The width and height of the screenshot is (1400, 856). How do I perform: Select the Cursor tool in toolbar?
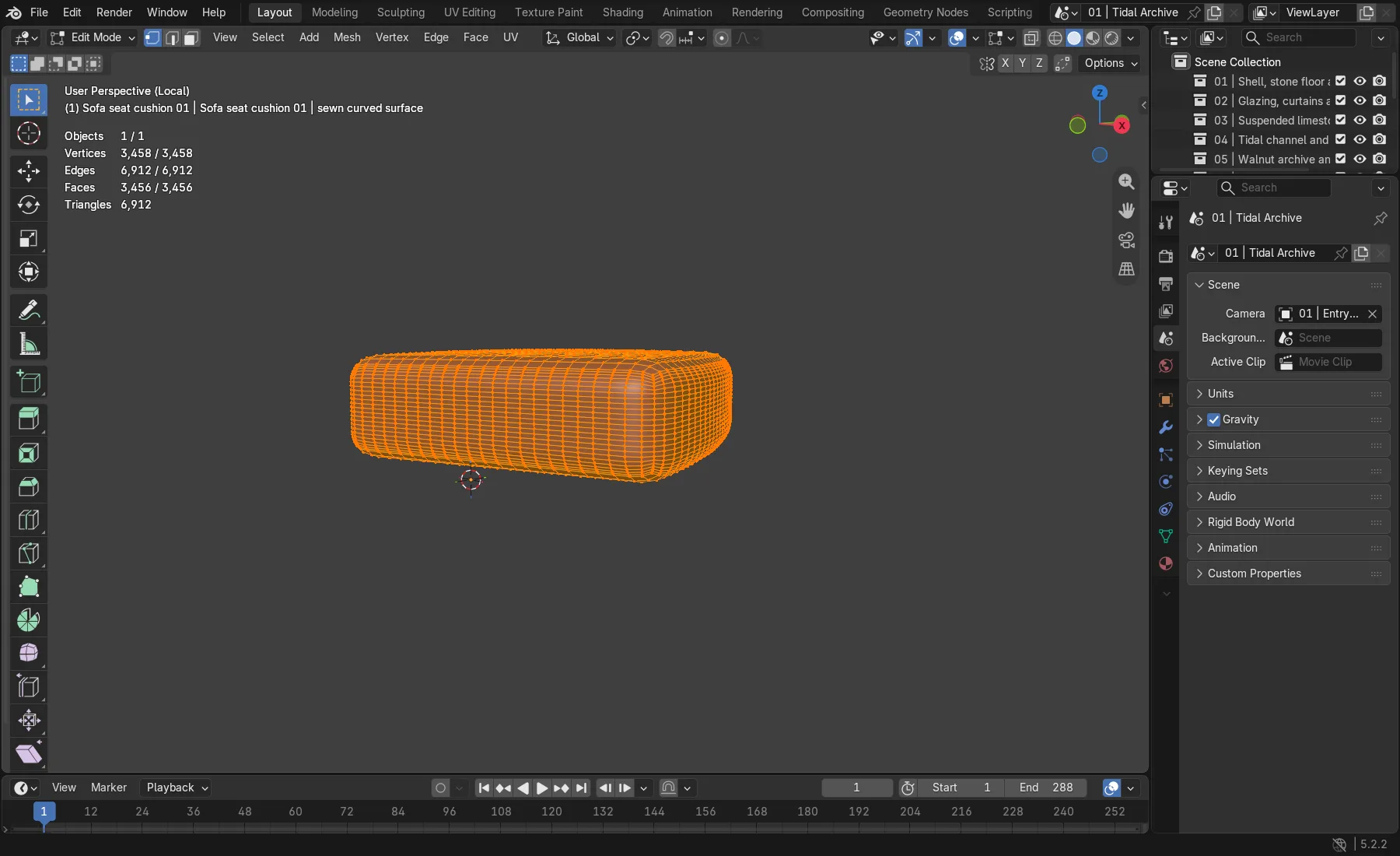click(x=29, y=134)
